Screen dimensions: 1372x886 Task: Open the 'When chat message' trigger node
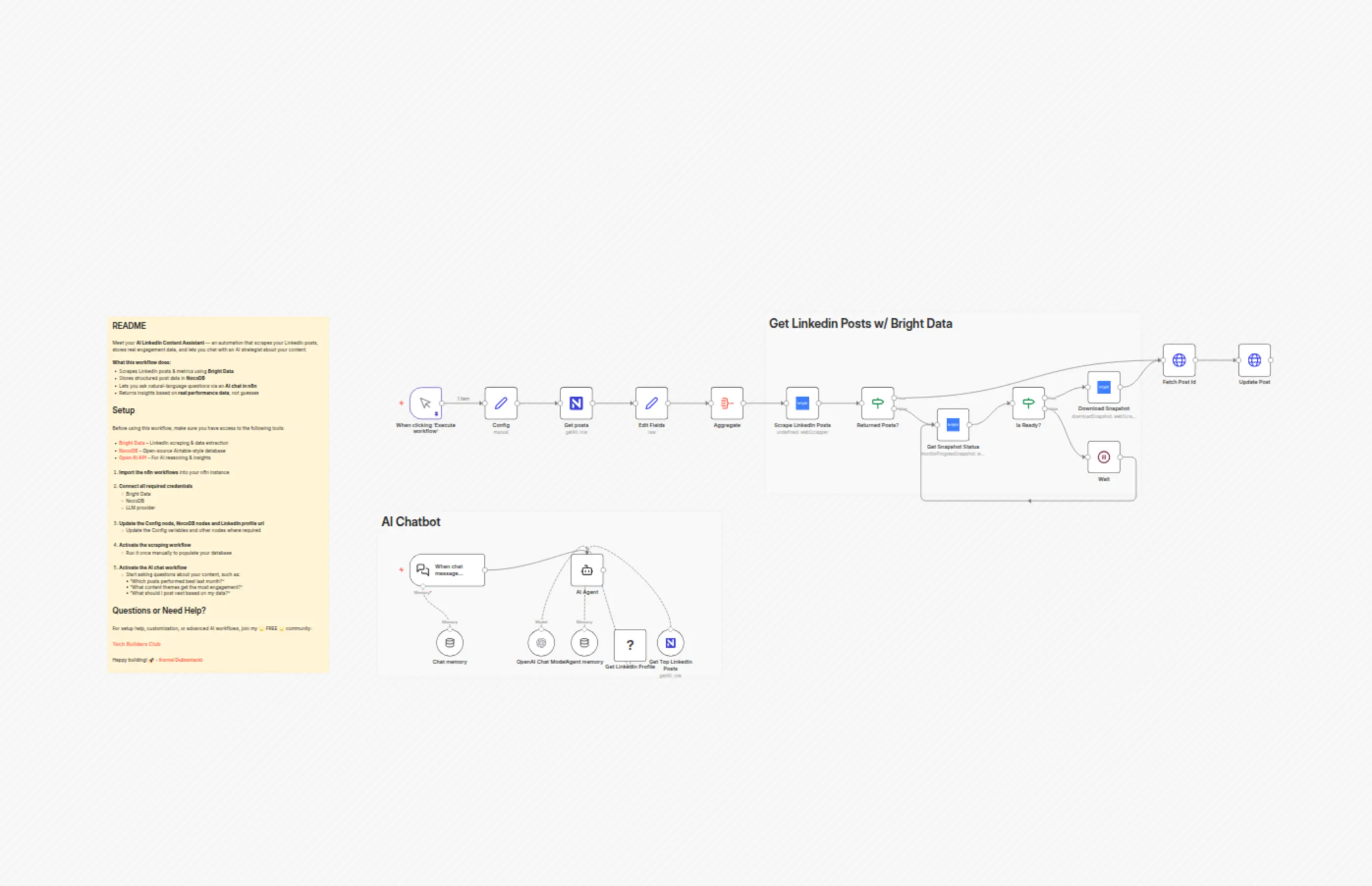tap(447, 570)
